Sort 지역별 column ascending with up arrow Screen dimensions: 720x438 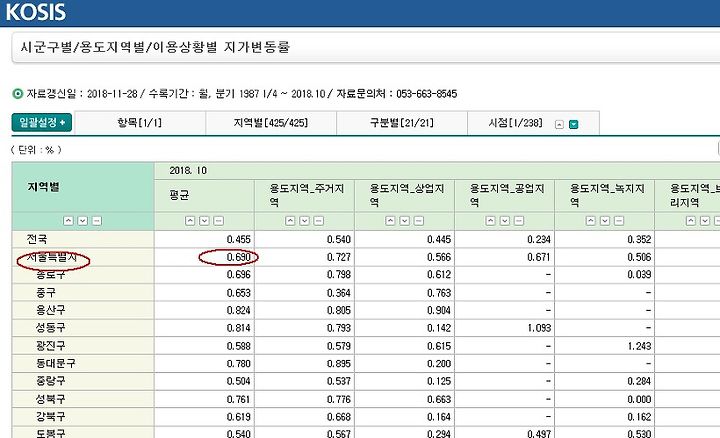click(68, 221)
